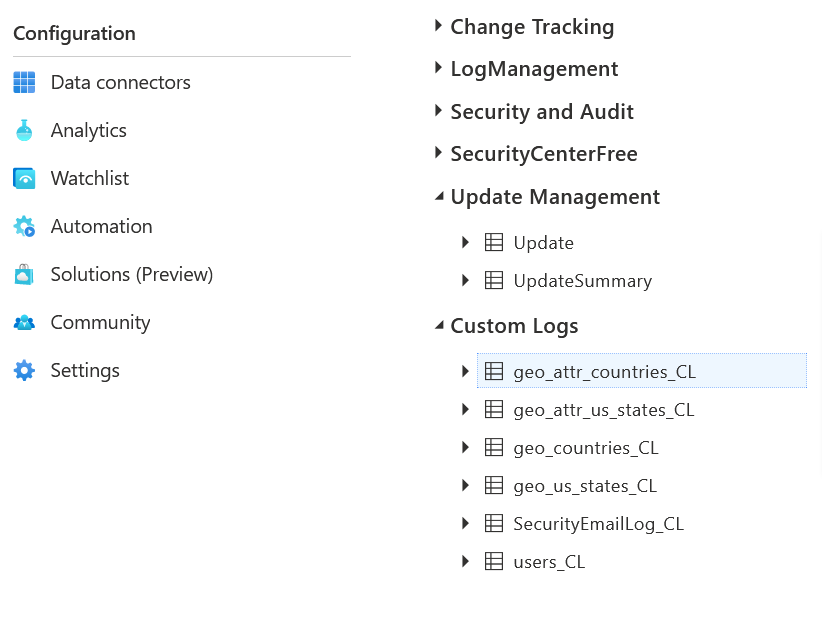
Task: Select the geo_us_states_CL table
Action: (585, 486)
